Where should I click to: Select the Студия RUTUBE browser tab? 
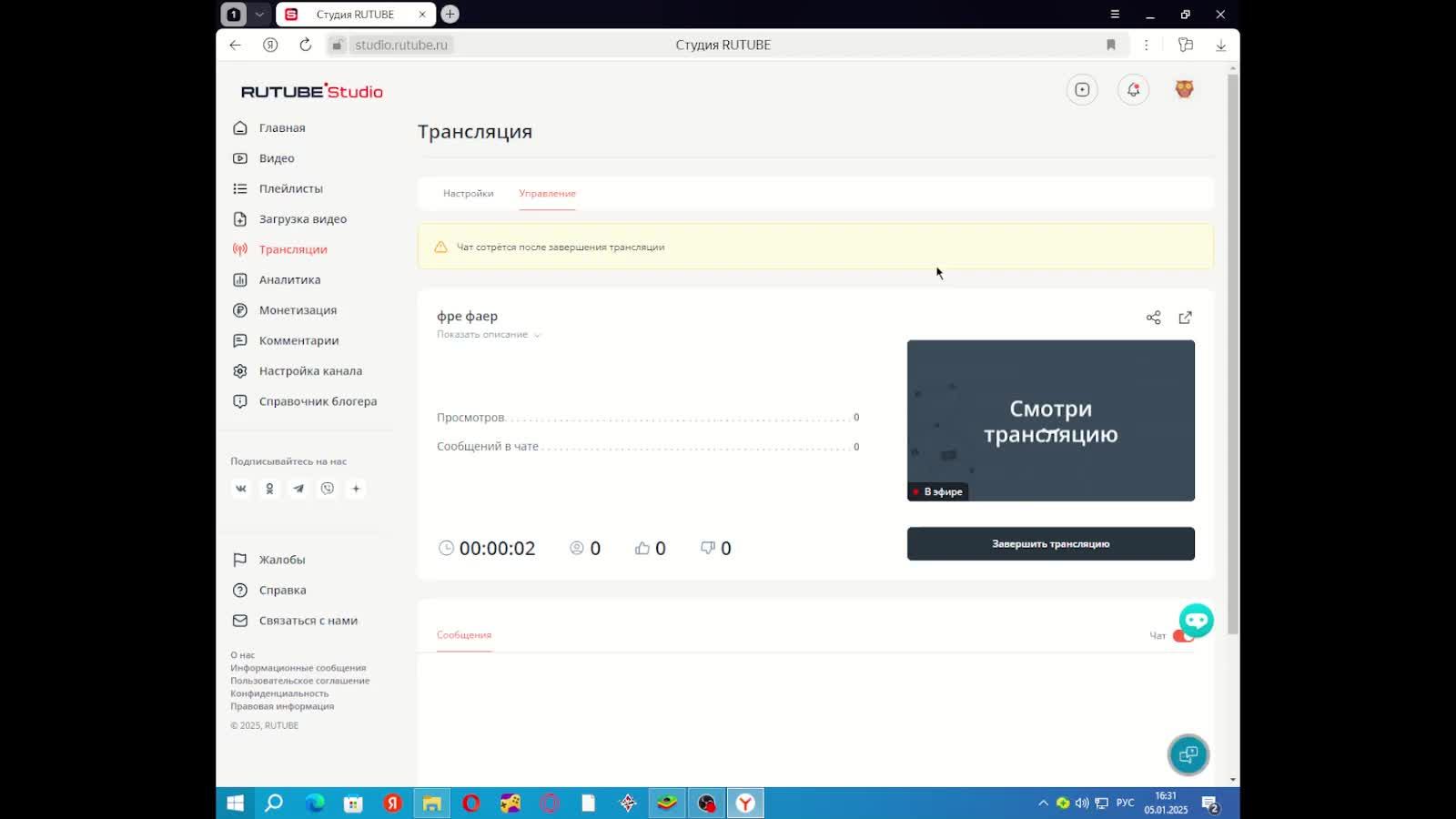point(355,15)
